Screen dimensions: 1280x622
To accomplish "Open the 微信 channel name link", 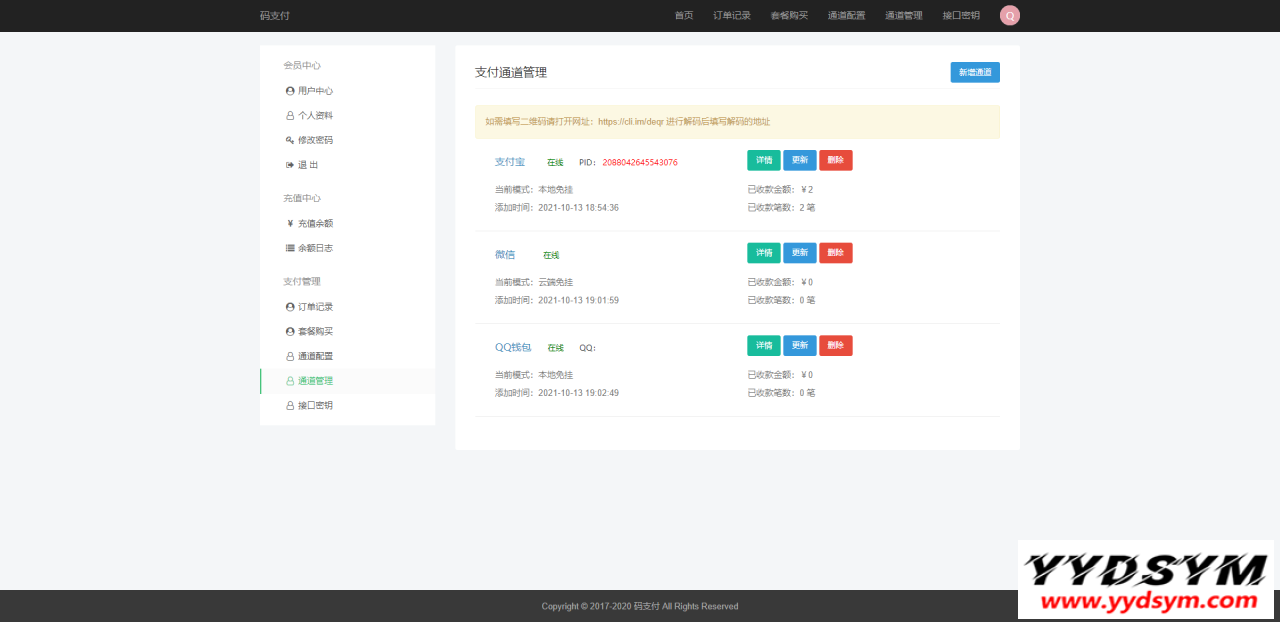I will (505, 255).
